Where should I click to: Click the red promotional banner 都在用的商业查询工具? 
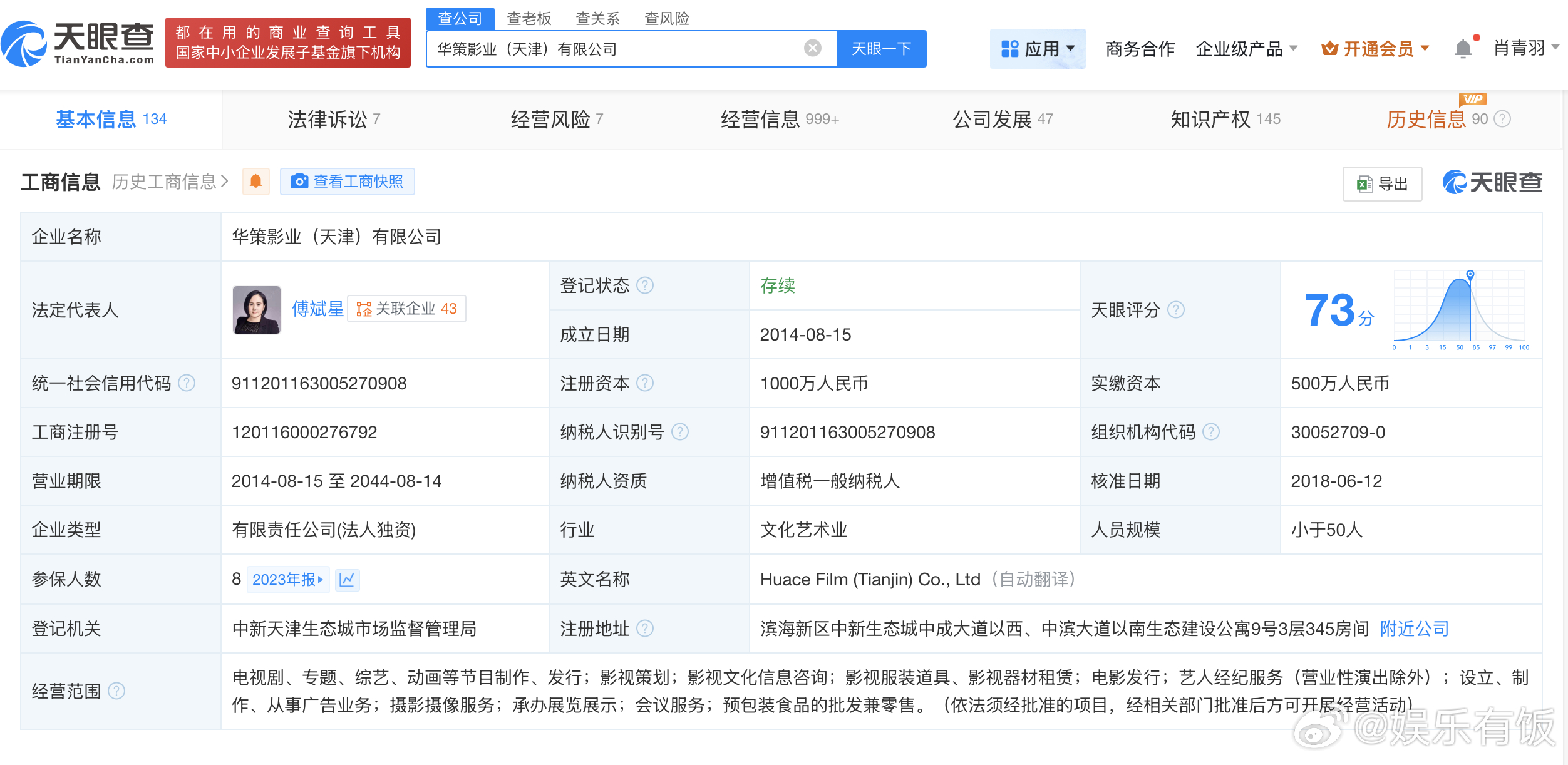[288, 43]
